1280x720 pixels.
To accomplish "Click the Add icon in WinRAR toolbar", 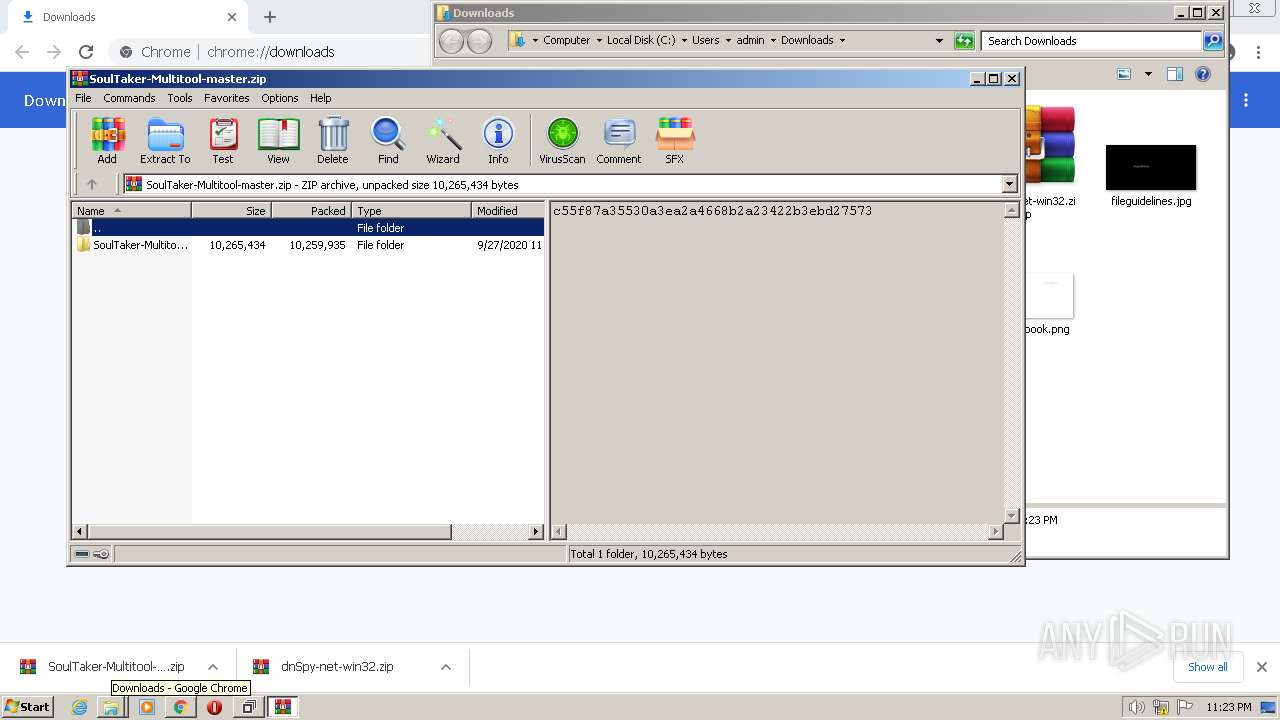I will [x=107, y=140].
